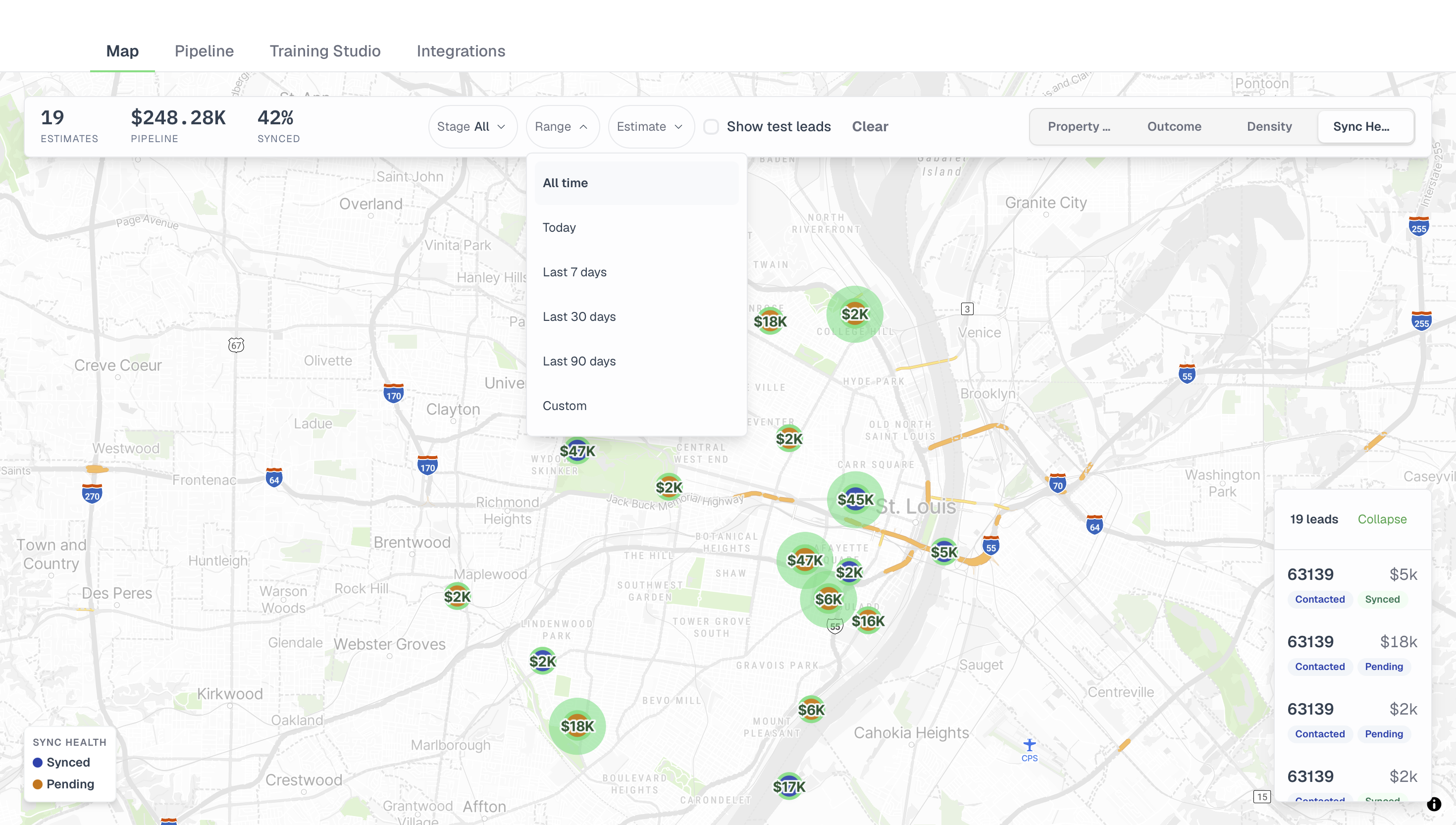This screenshot has width=1456, height=825.
Task: Click the Pending legend color dot
Action: pos(38,784)
